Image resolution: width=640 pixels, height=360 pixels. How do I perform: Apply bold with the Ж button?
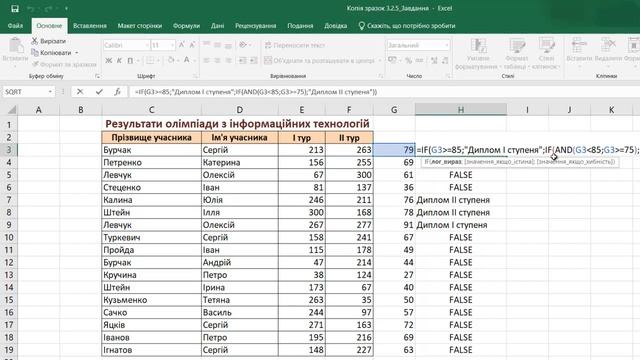tap(109, 60)
